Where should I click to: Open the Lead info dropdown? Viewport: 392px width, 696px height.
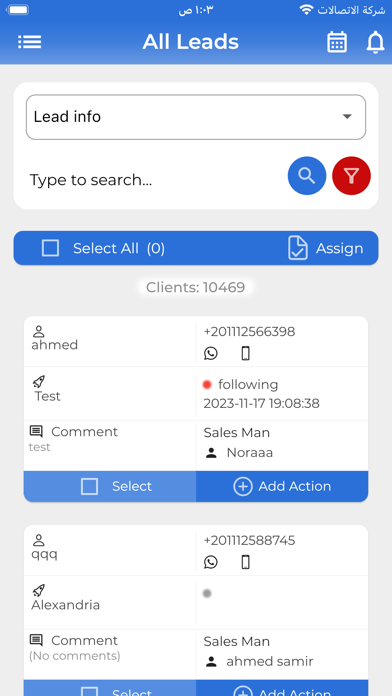click(x=196, y=117)
